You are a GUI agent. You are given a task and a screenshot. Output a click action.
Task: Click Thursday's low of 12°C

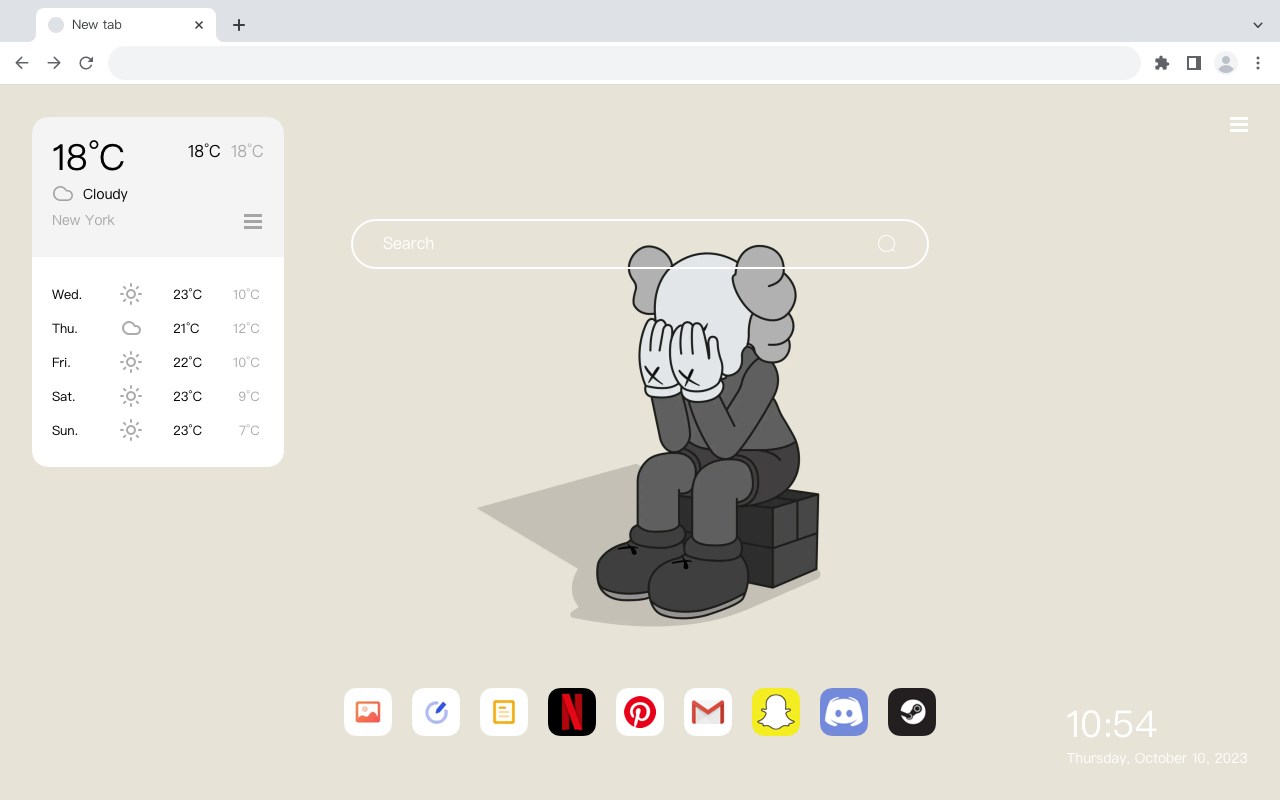pyautogui.click(x=246, y=328)
